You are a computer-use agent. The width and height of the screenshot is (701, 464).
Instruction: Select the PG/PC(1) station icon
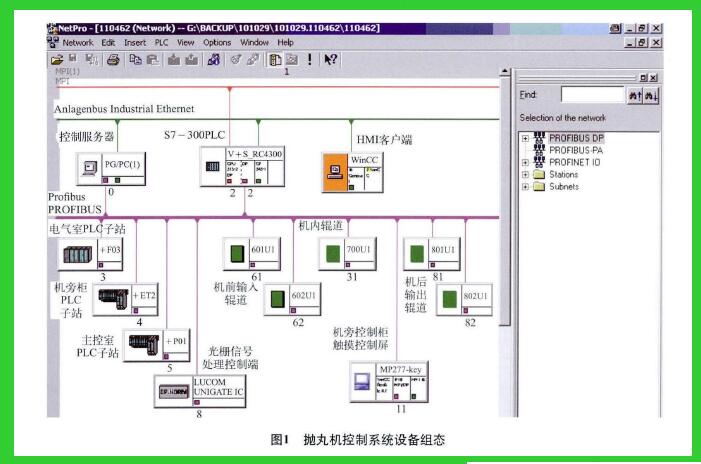coord(89,168)
